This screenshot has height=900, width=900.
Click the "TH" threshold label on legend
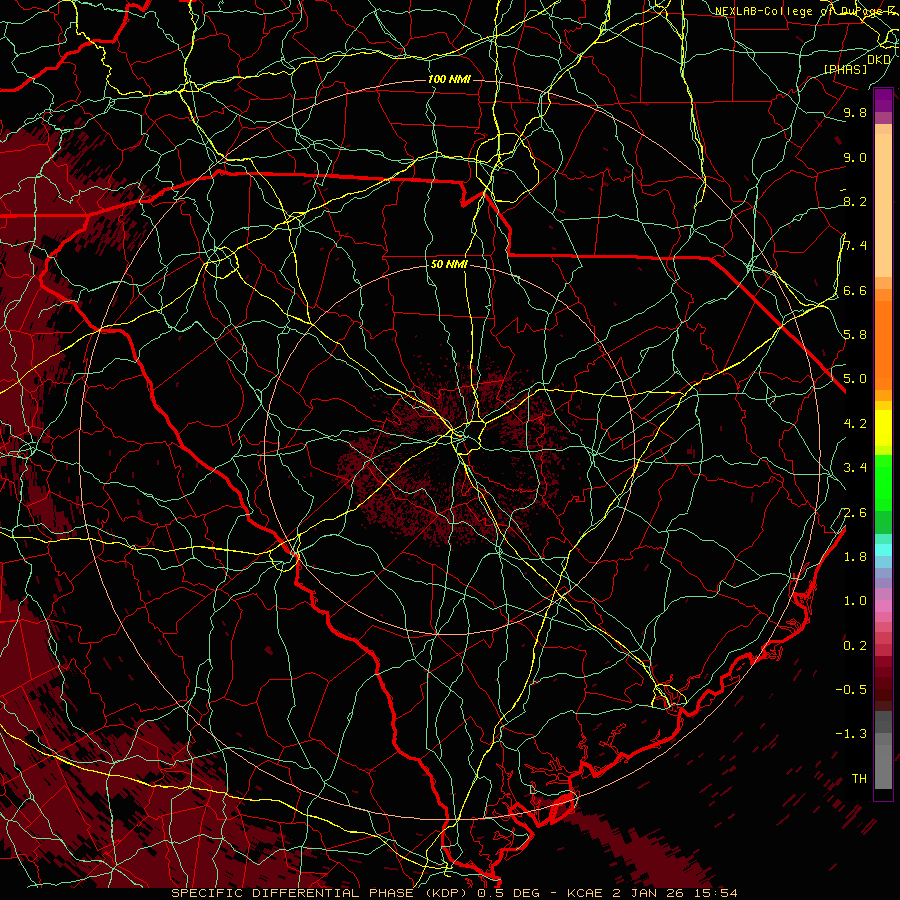click(859, 779)
